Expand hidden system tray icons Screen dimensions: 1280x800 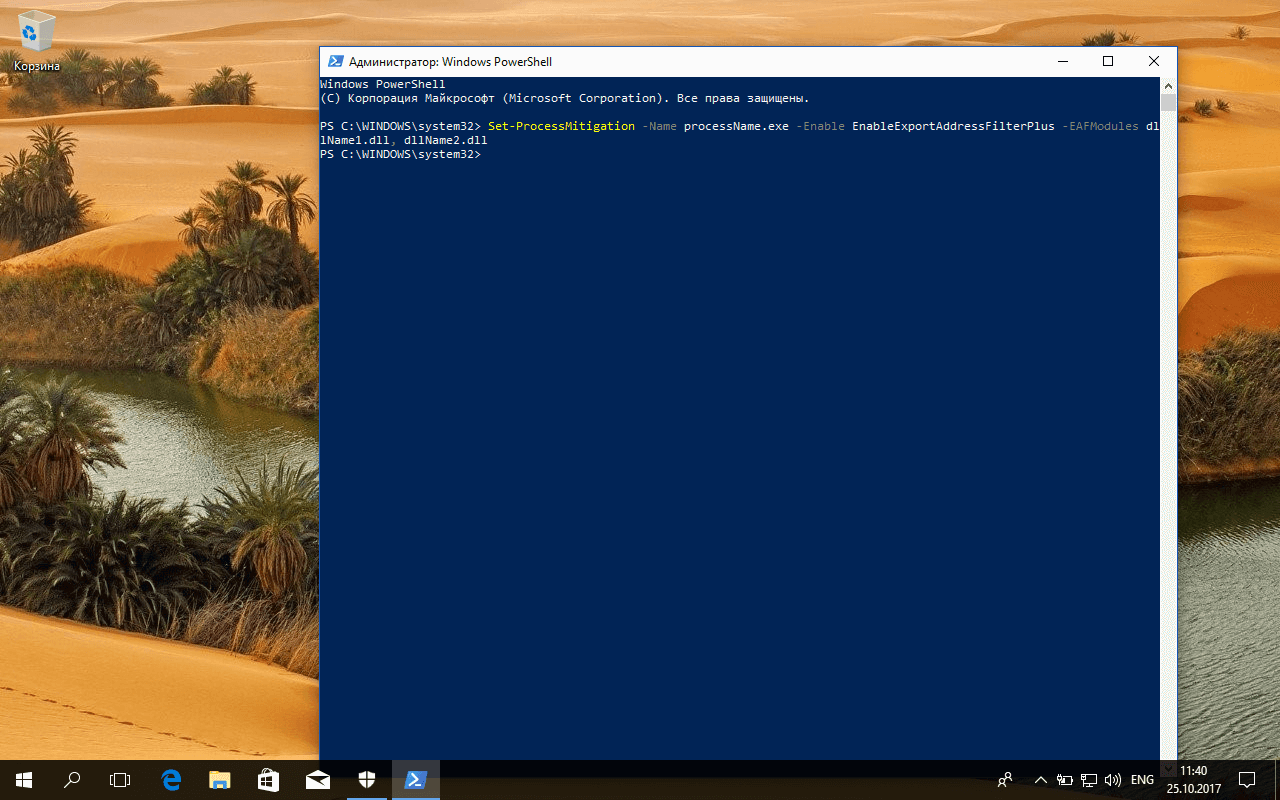click(1040, 779)
